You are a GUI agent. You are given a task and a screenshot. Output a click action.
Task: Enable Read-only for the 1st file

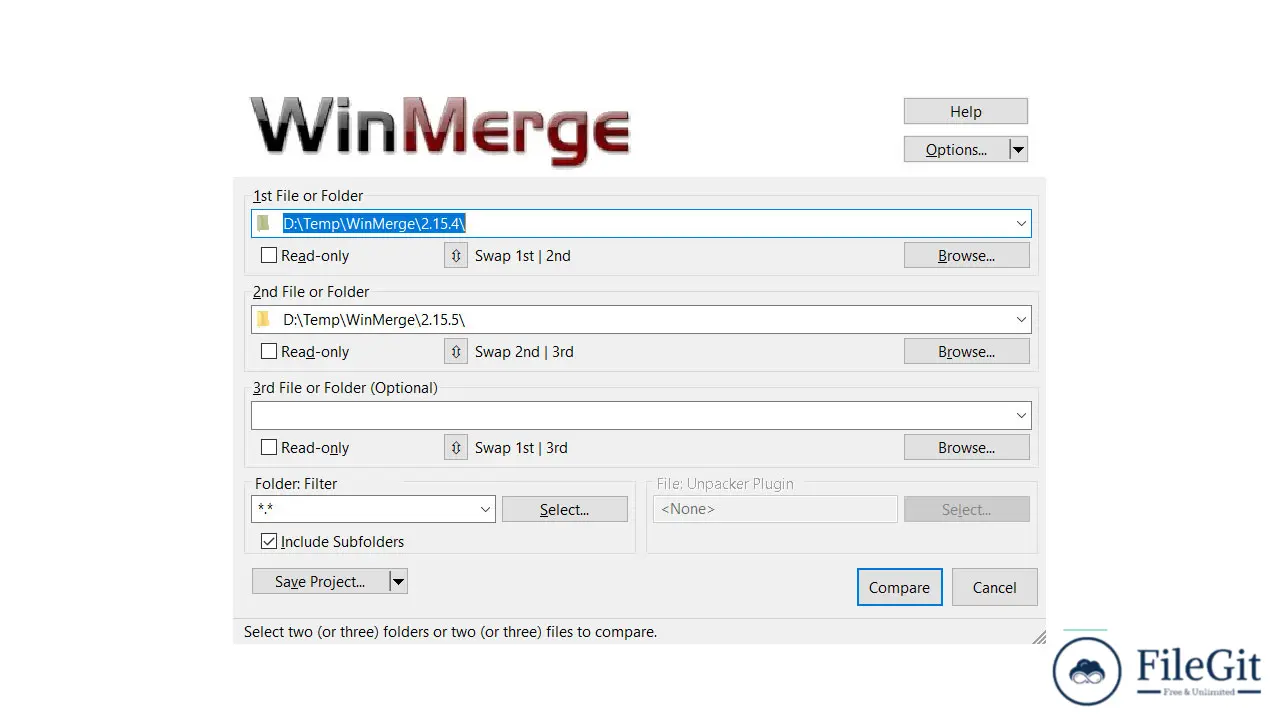(269, 256)
